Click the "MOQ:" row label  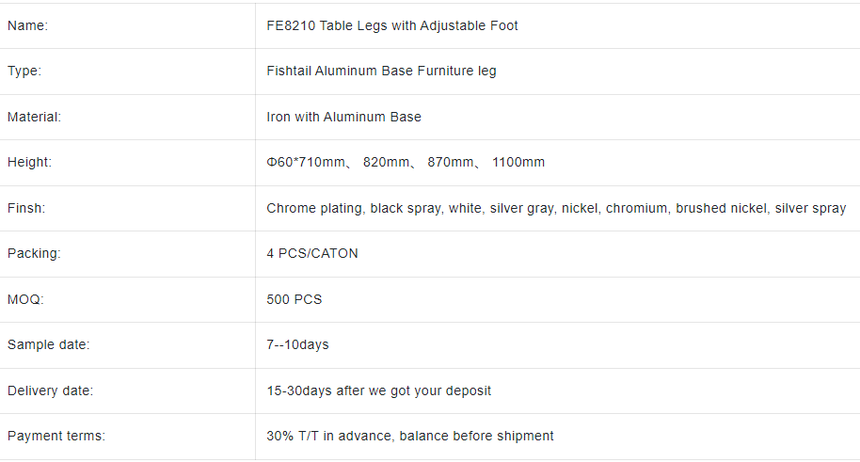point(25,299)
